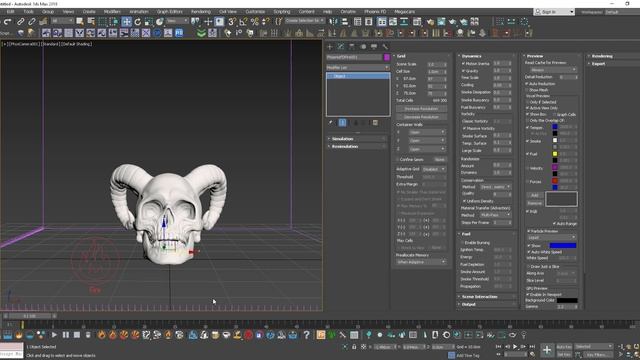The height and width of the screenshot is (360, 640).
Task: Pause simulation with Phoenix pause icon
Action: [x=65, y=335]
